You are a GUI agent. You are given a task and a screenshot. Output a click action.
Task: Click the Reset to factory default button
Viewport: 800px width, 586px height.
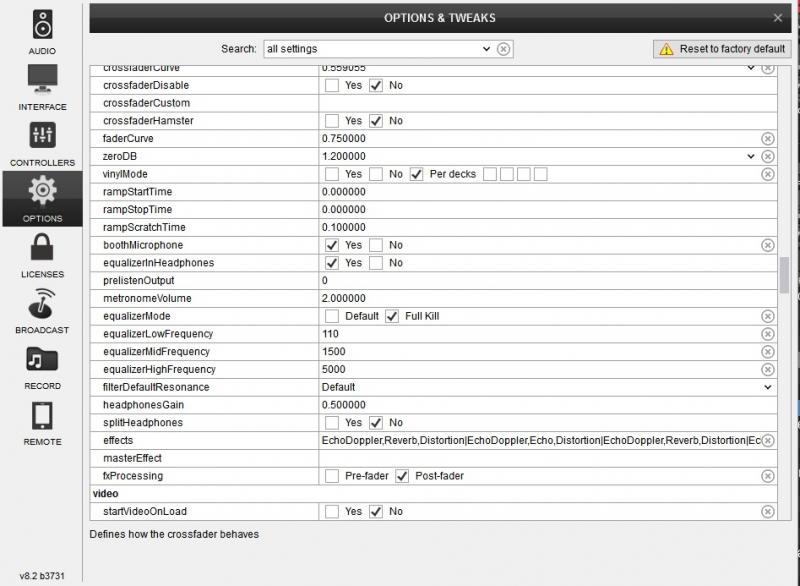pyautogui.click(x=722, y=49)
